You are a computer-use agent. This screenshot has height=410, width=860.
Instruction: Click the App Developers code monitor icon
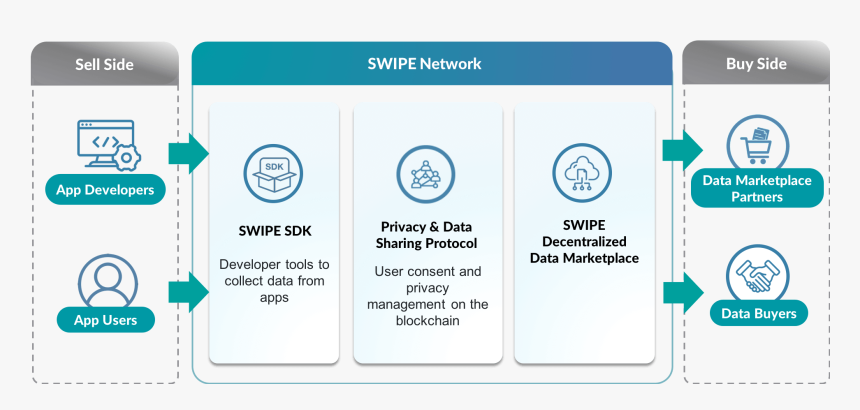coord(109,145)
